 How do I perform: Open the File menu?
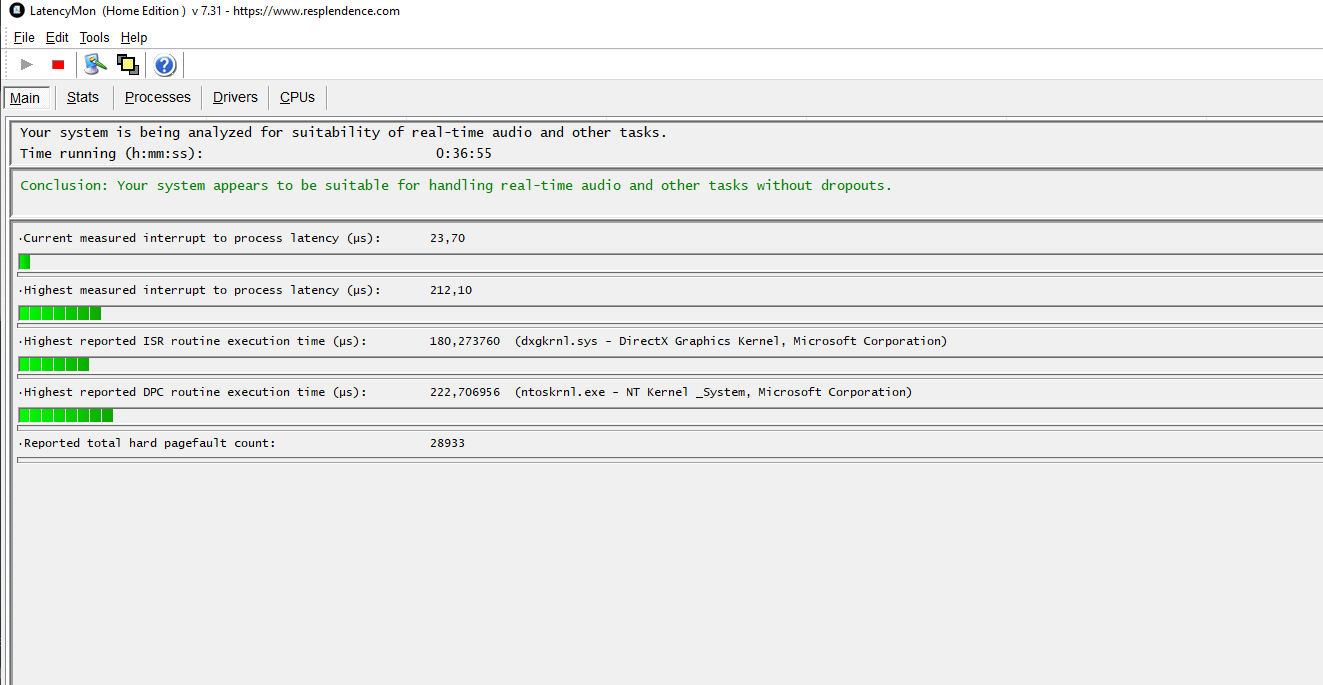[x=24, y=37]
